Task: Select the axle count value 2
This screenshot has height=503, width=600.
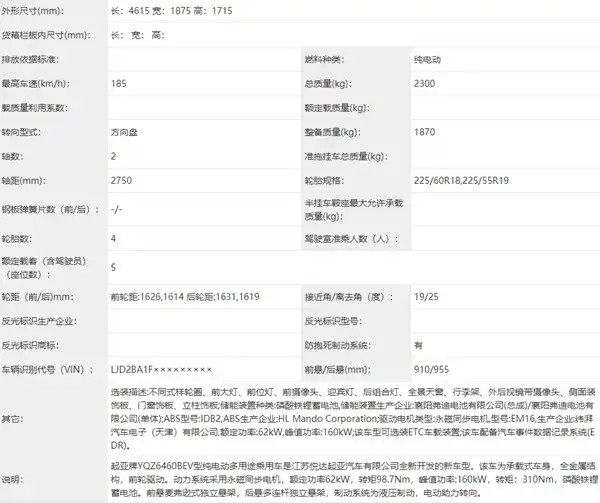Action: (113, 156)
